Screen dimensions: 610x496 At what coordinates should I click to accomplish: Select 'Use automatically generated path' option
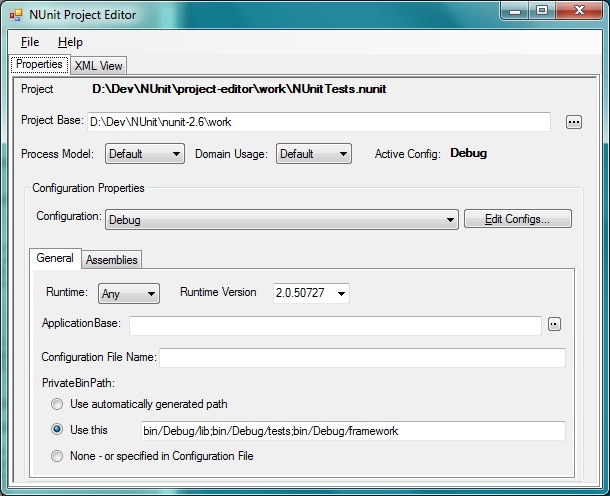coord(57,404)
